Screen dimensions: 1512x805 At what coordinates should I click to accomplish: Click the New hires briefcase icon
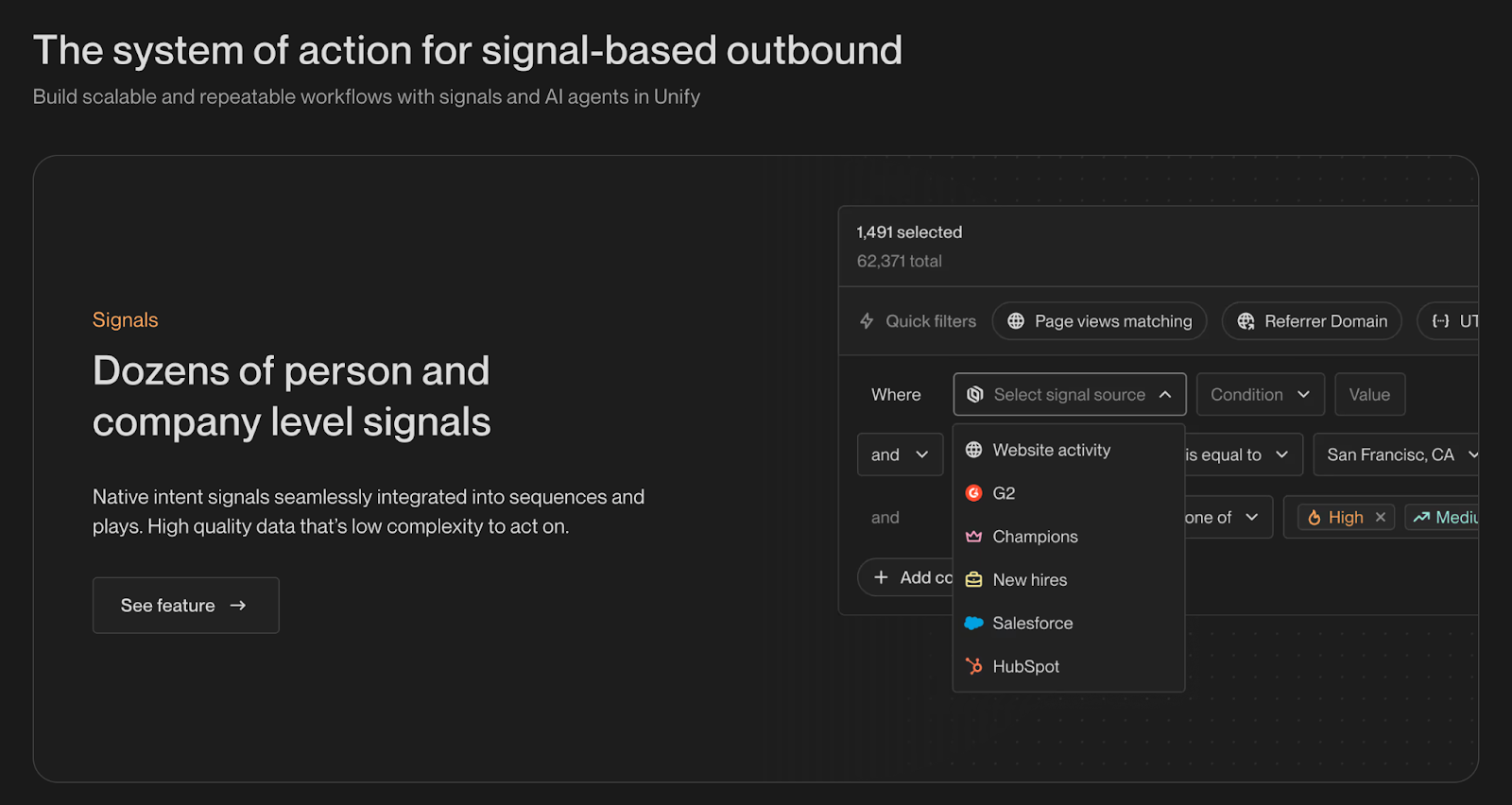click(x=974, y=579)
